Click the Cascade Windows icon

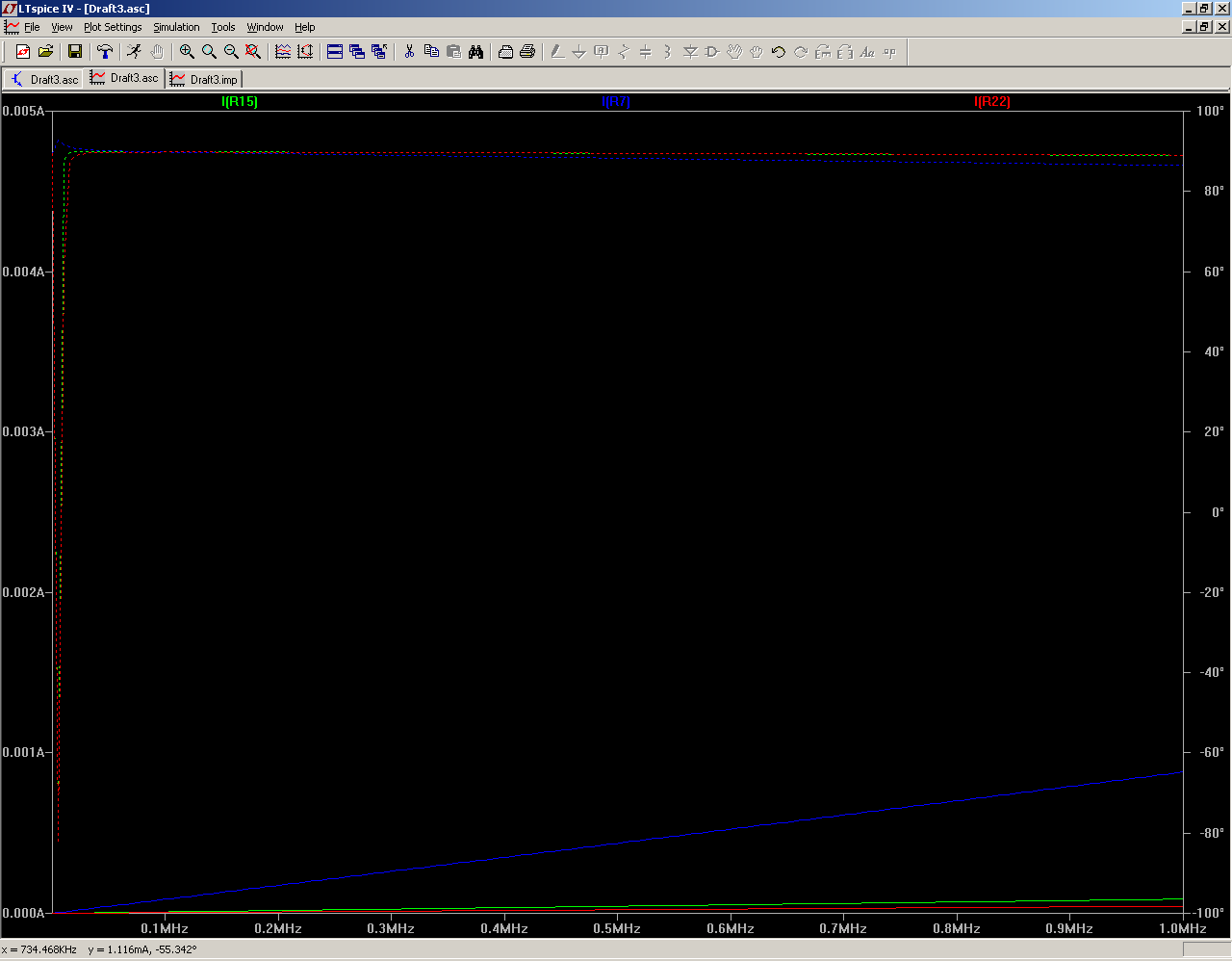(x=357, y=52)
